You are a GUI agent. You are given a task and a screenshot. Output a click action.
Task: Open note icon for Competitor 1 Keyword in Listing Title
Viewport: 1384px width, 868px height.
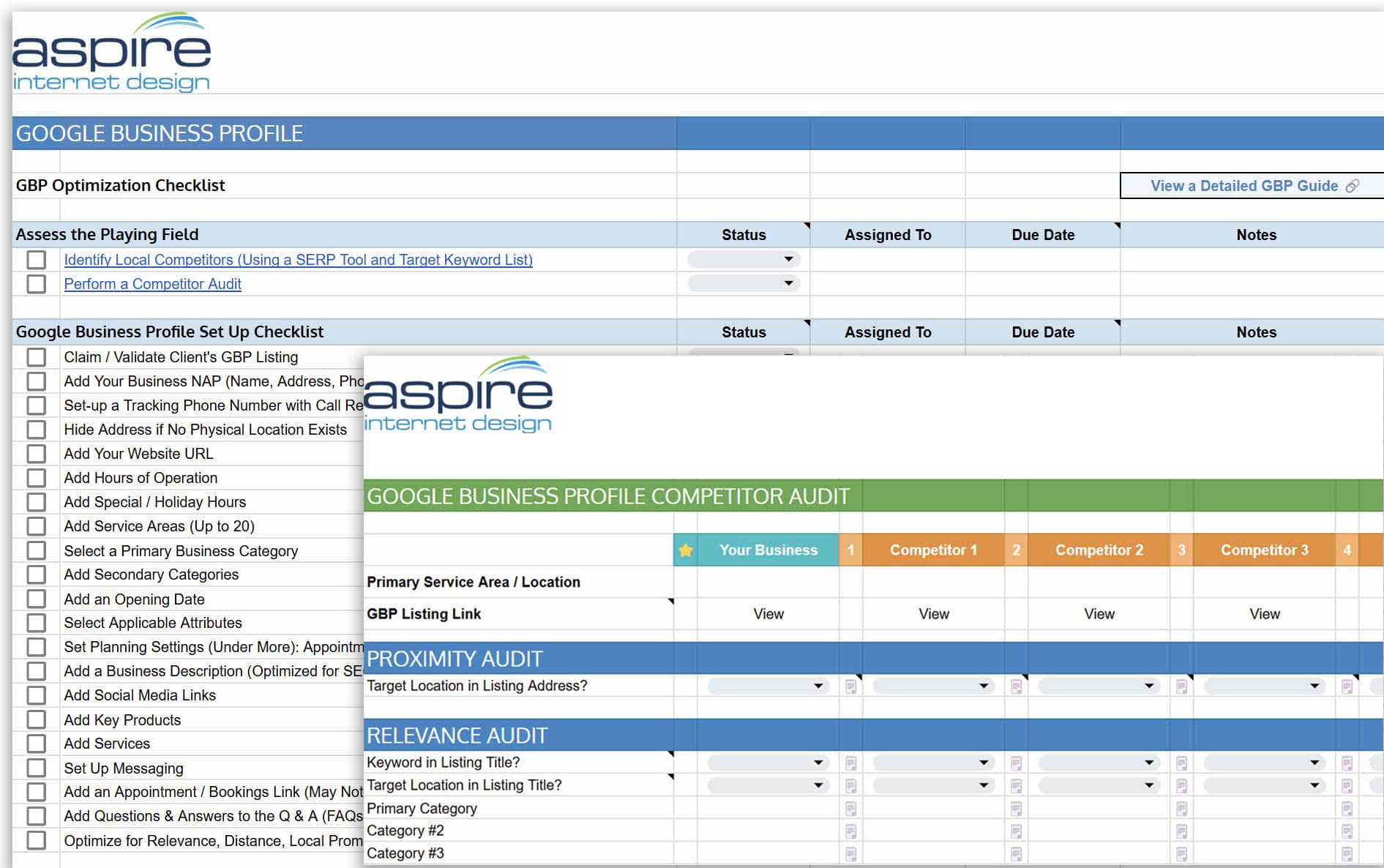point(1016,763)
